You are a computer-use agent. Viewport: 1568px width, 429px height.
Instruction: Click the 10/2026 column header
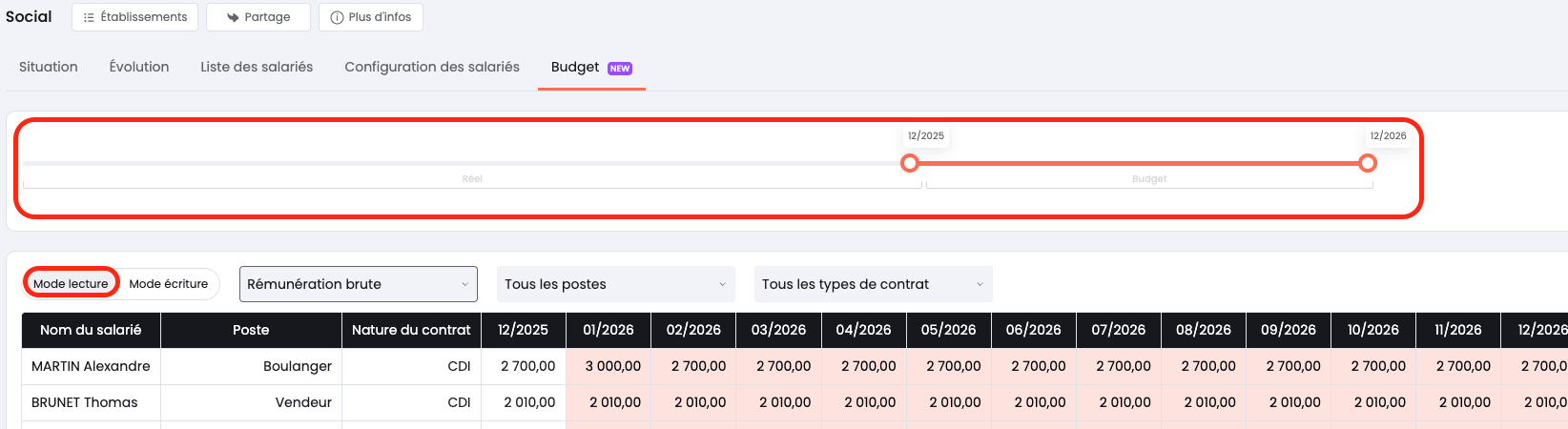click(1372, 330)
